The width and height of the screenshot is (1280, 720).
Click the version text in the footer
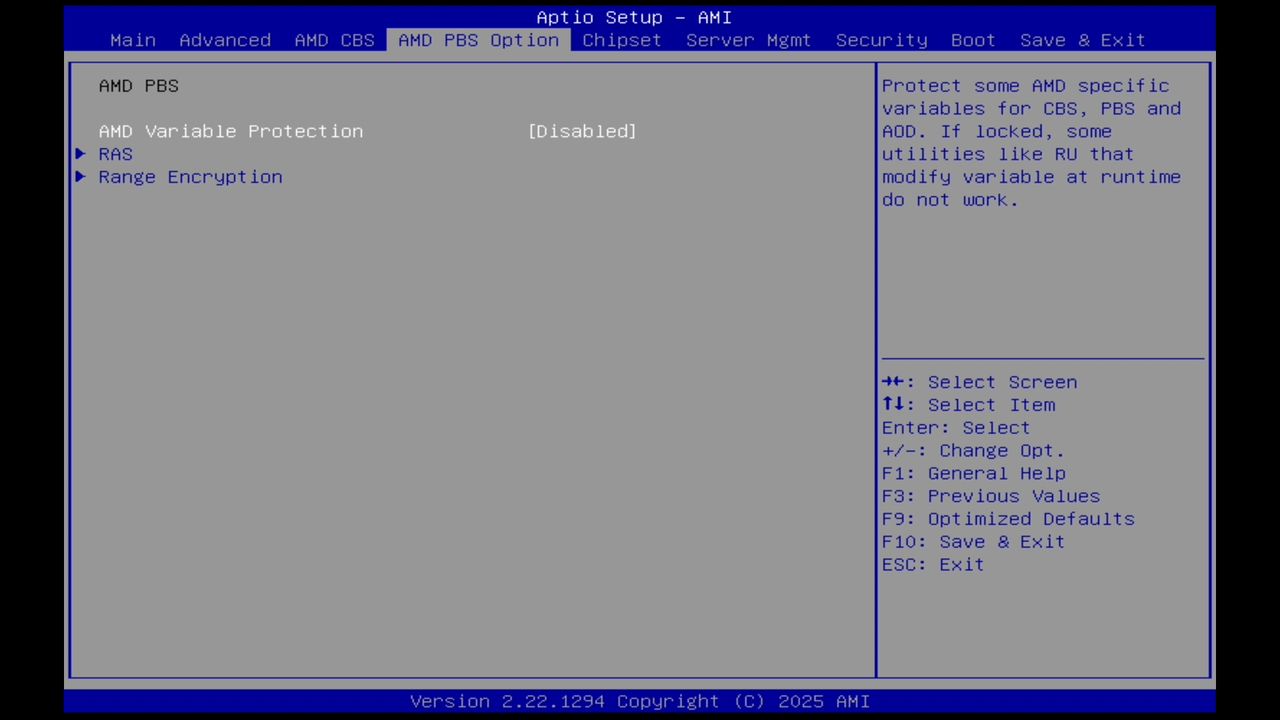640,701
